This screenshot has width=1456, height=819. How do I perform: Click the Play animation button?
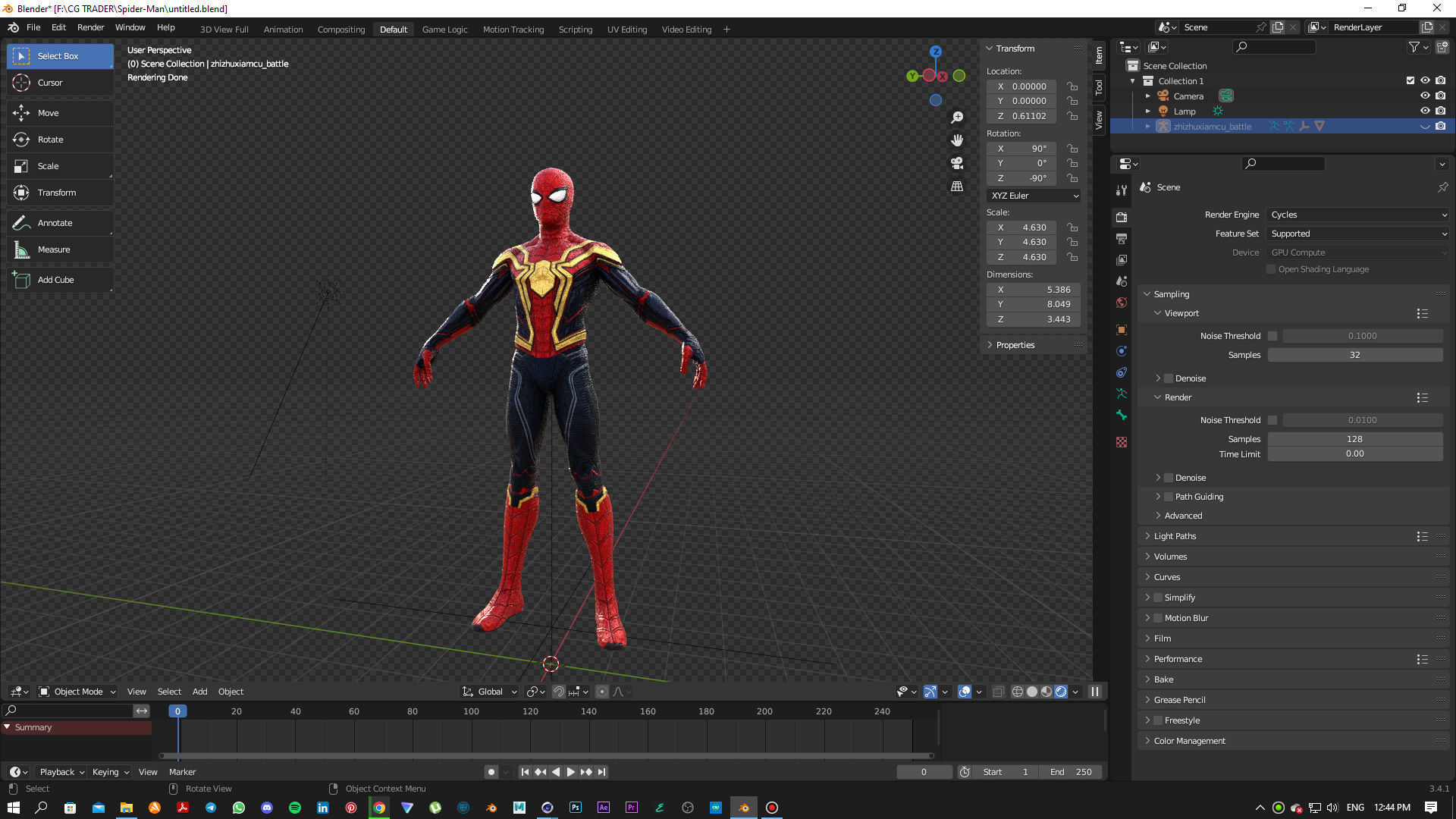click(570, 772)
